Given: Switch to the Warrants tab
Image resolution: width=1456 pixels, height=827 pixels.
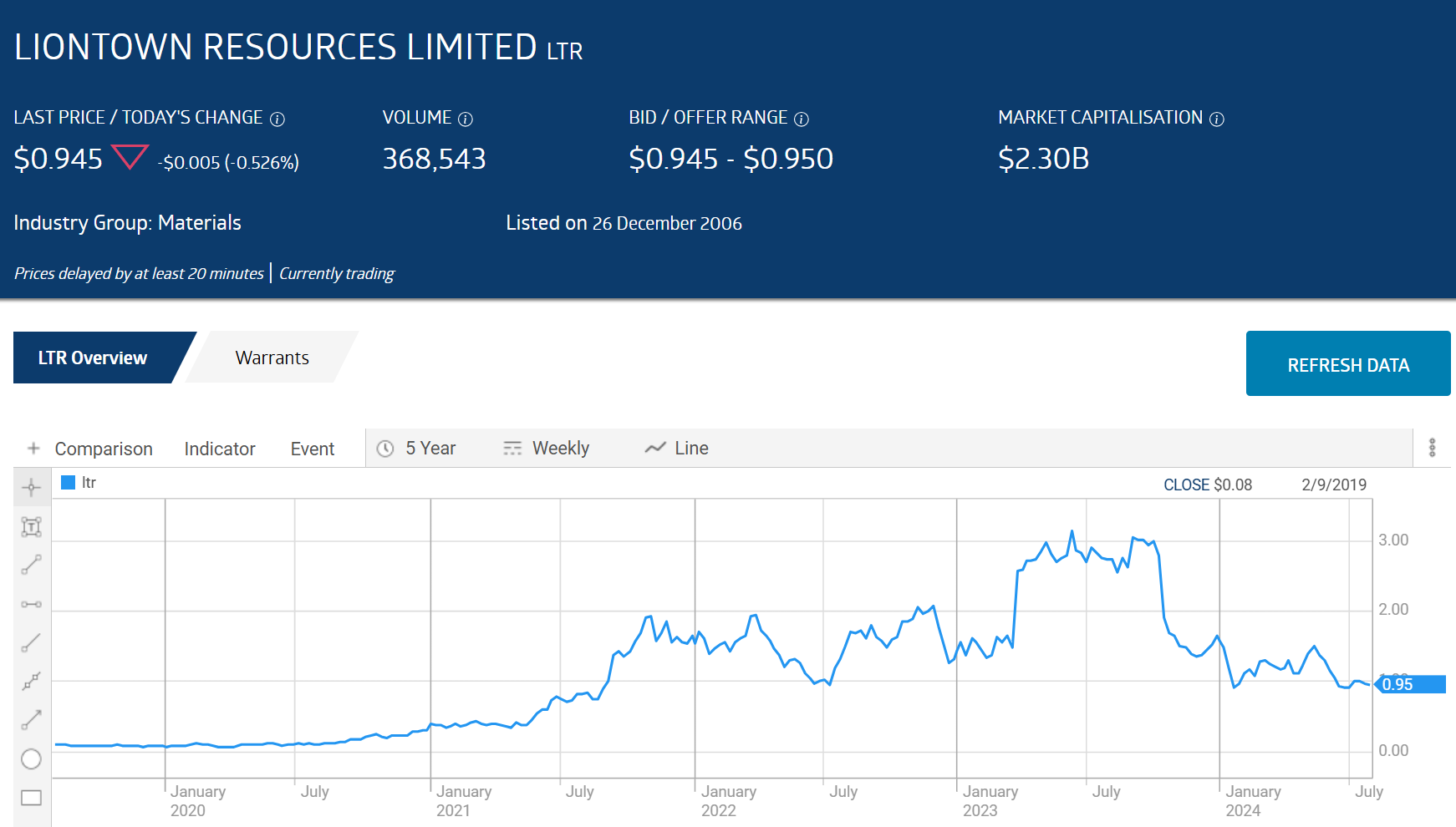Looking at the screenshot, I should [x=272, y=358].
